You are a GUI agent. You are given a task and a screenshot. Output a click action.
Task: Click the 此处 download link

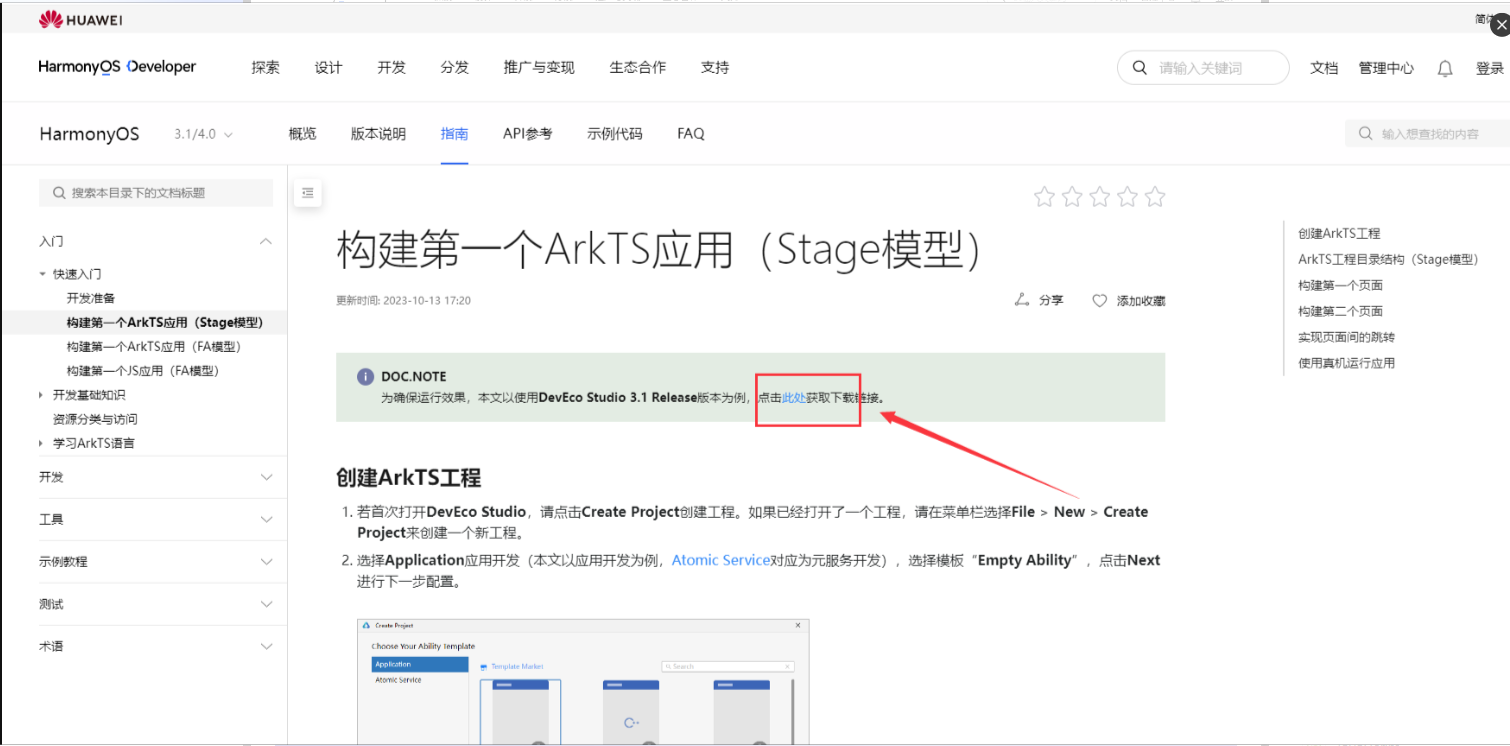(x=794, y=398)
